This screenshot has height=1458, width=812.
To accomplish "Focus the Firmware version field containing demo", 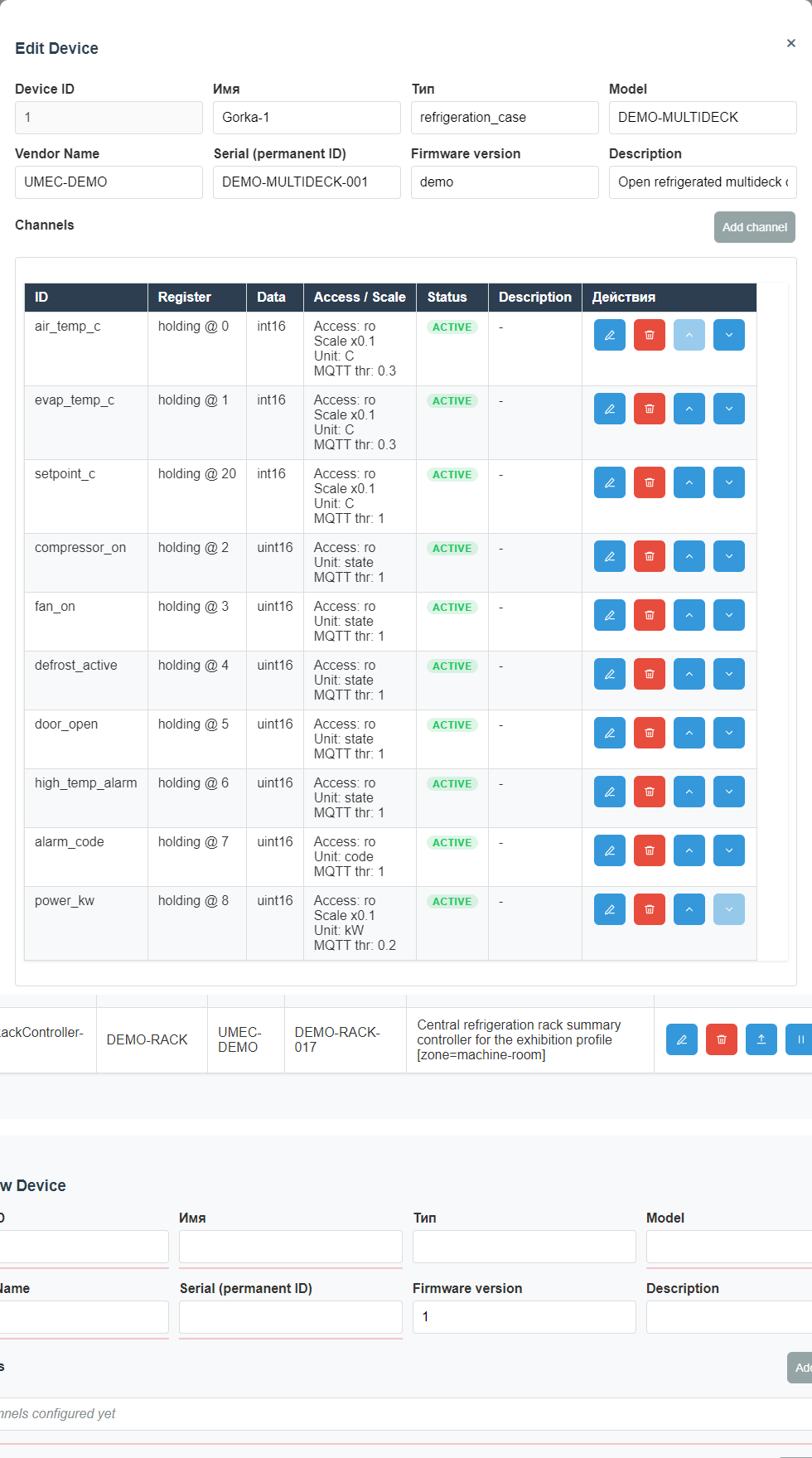I will click(504, 182).
